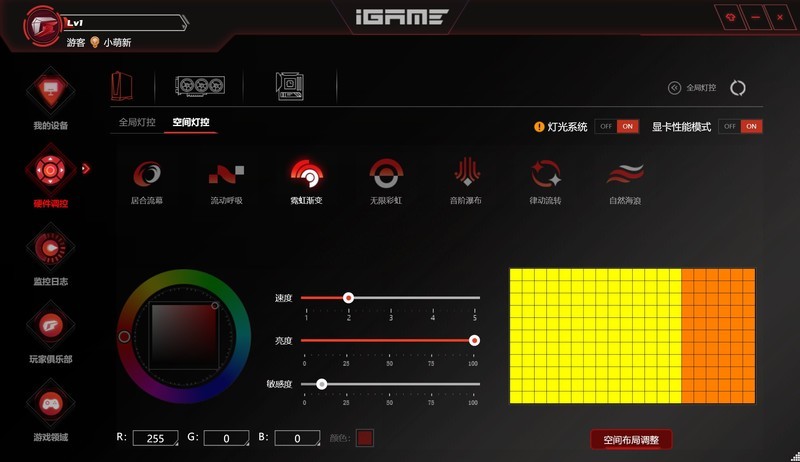Image resolution: width=800 pixels, height=462 pixels.
Task: Open the 我的设备 section
Action: coord(51,99)
